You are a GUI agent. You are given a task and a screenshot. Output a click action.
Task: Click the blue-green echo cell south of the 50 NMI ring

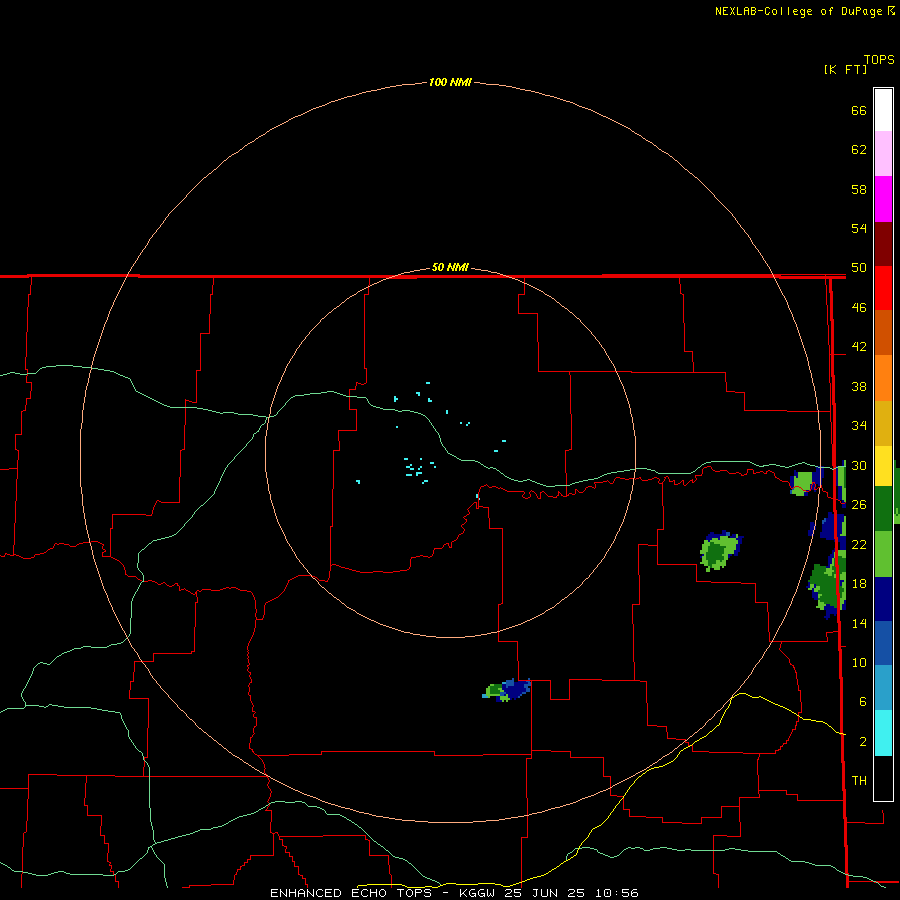506,689
